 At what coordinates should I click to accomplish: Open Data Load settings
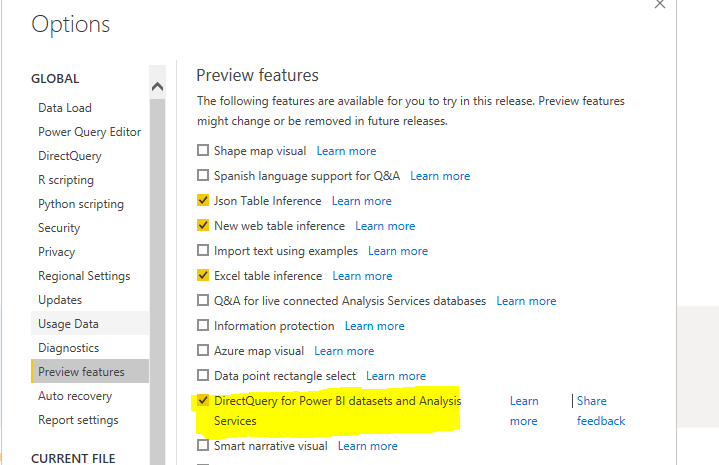click(x=65, y=108)
